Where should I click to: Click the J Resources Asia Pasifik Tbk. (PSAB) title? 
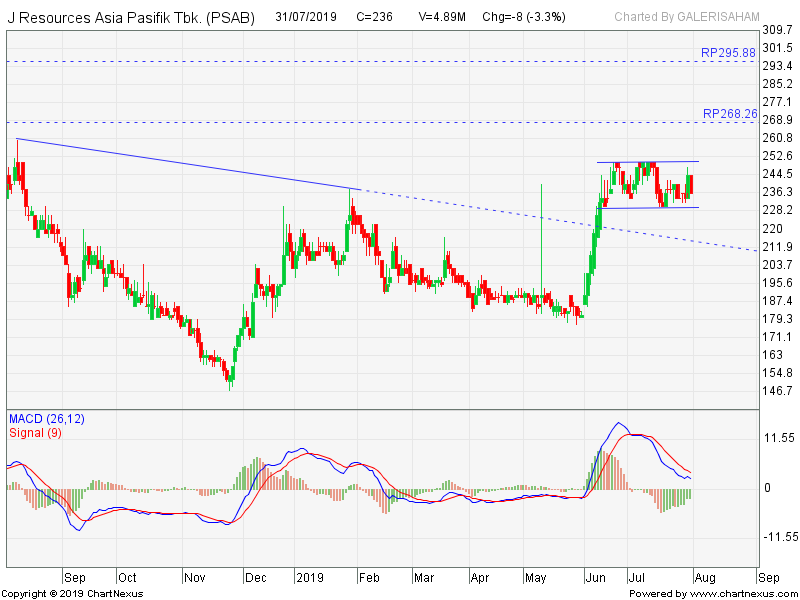coord(130,18)
